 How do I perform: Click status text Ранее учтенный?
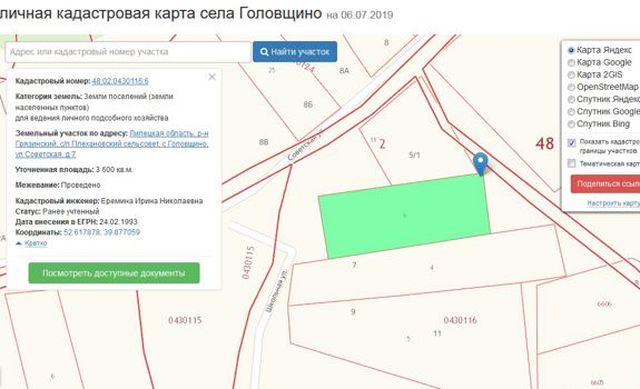tap(71, 211)
